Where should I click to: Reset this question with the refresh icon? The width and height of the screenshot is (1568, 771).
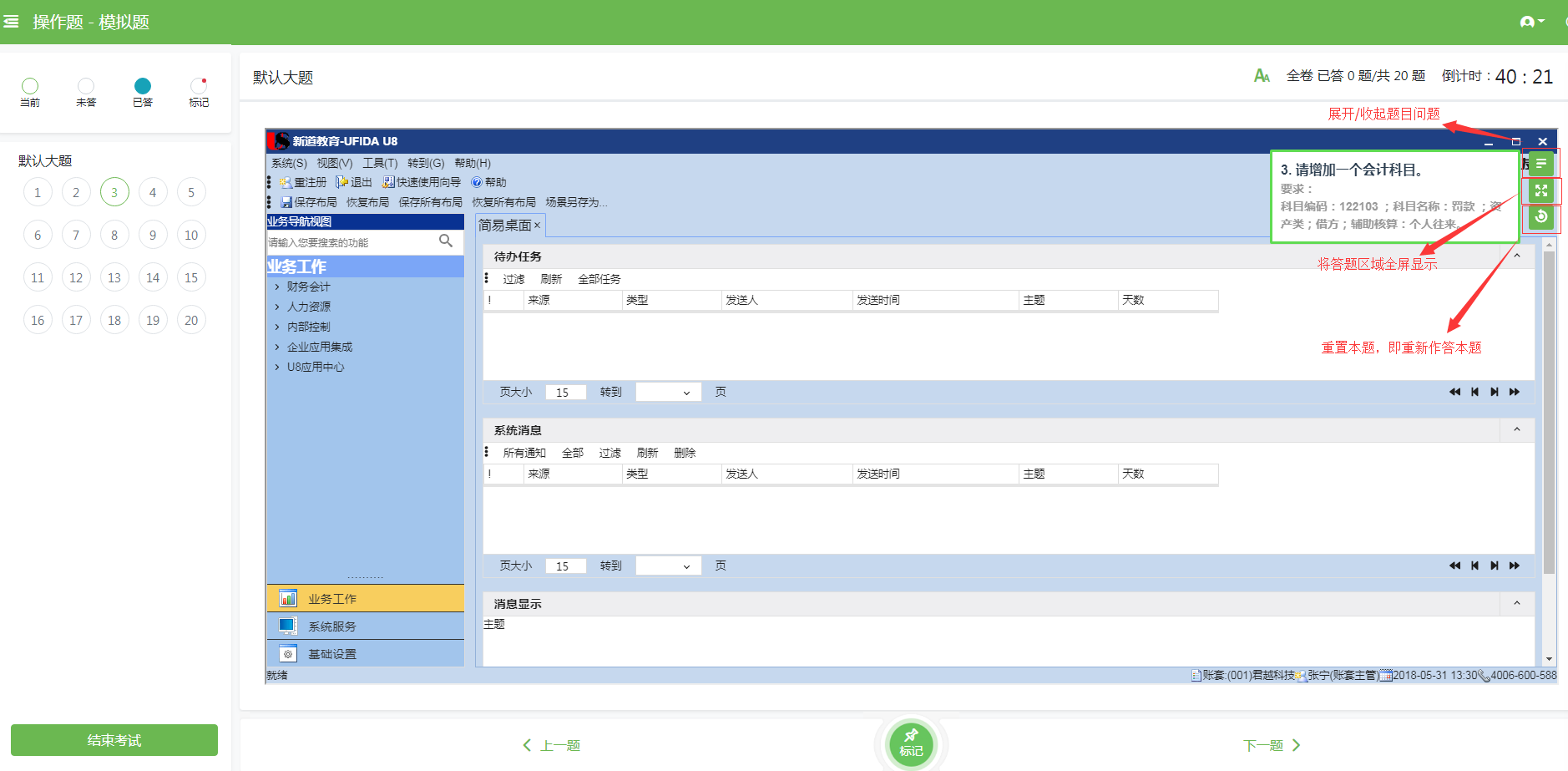pyautogui.click(x=1541, y=217)
